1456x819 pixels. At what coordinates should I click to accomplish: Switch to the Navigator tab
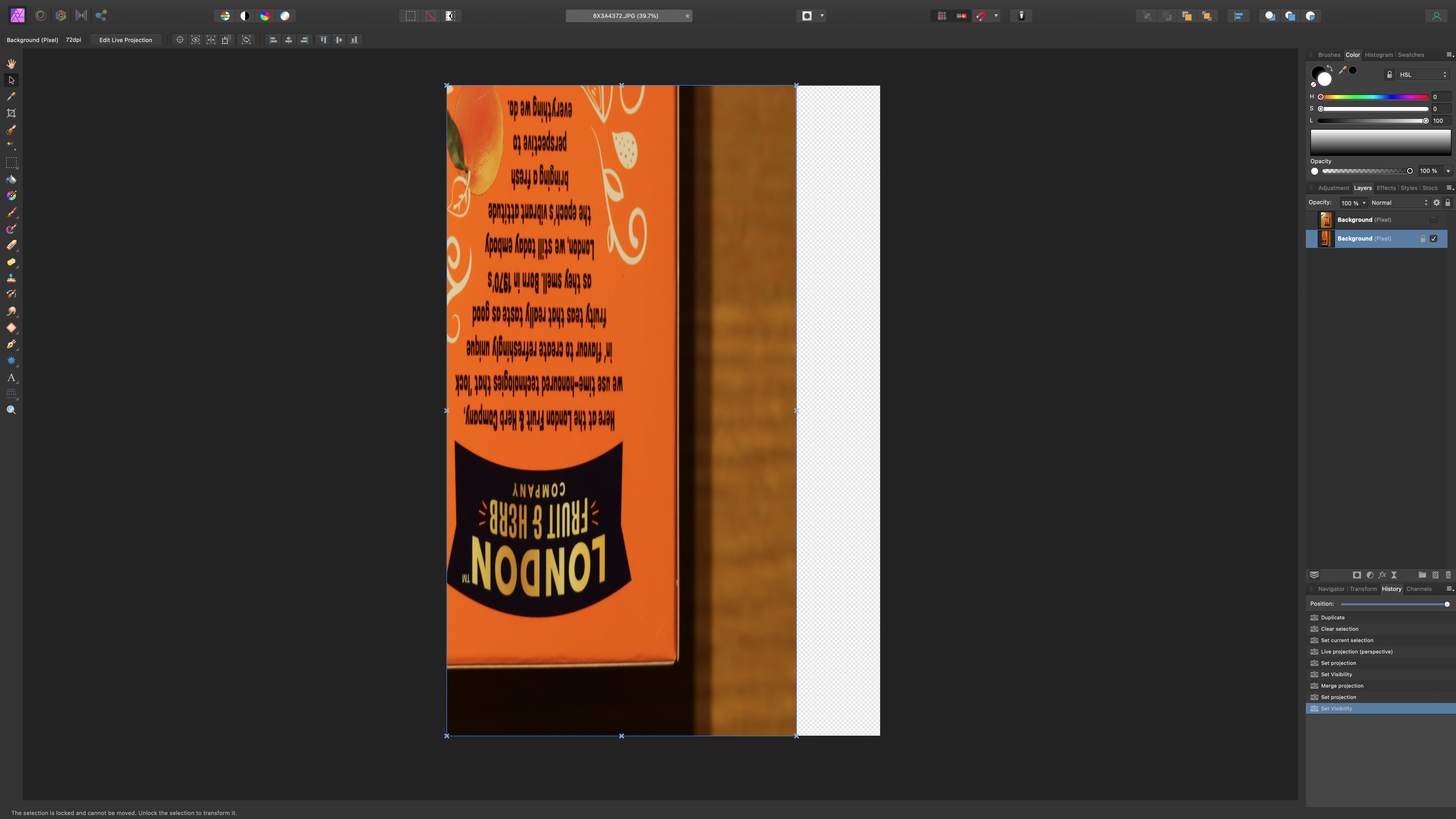[x=1331, y=589]
